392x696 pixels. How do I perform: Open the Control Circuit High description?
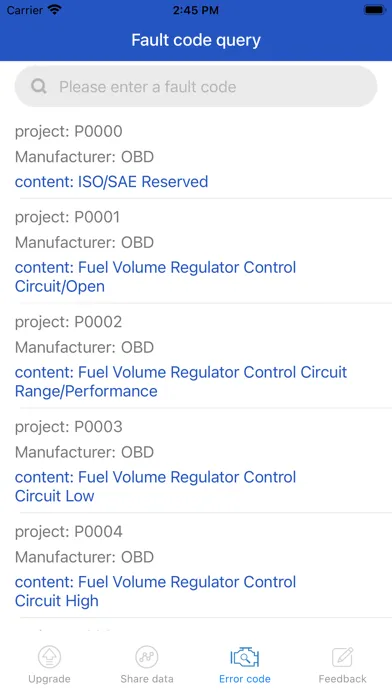coord(155,591)
